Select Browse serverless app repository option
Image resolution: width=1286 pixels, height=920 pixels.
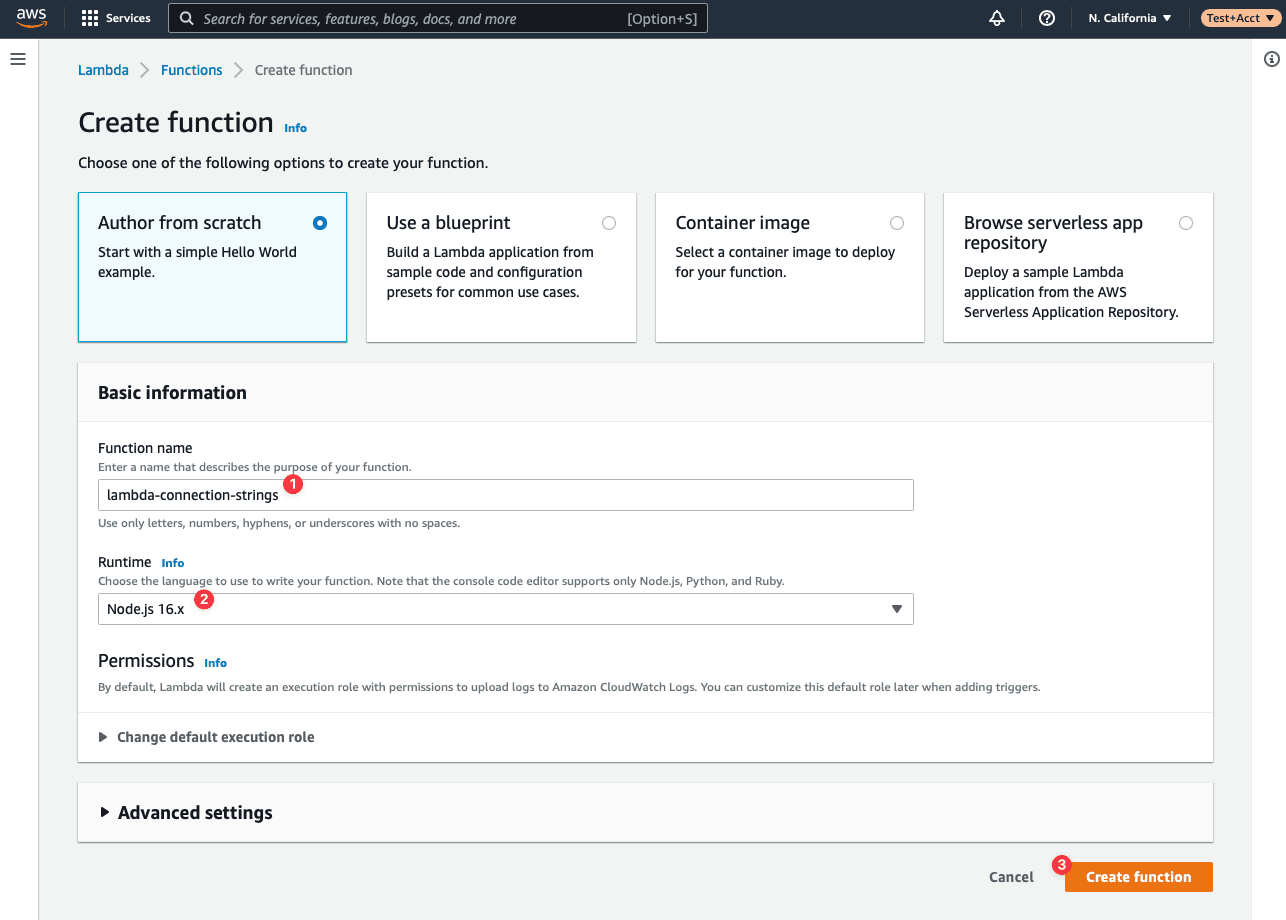1186,223
